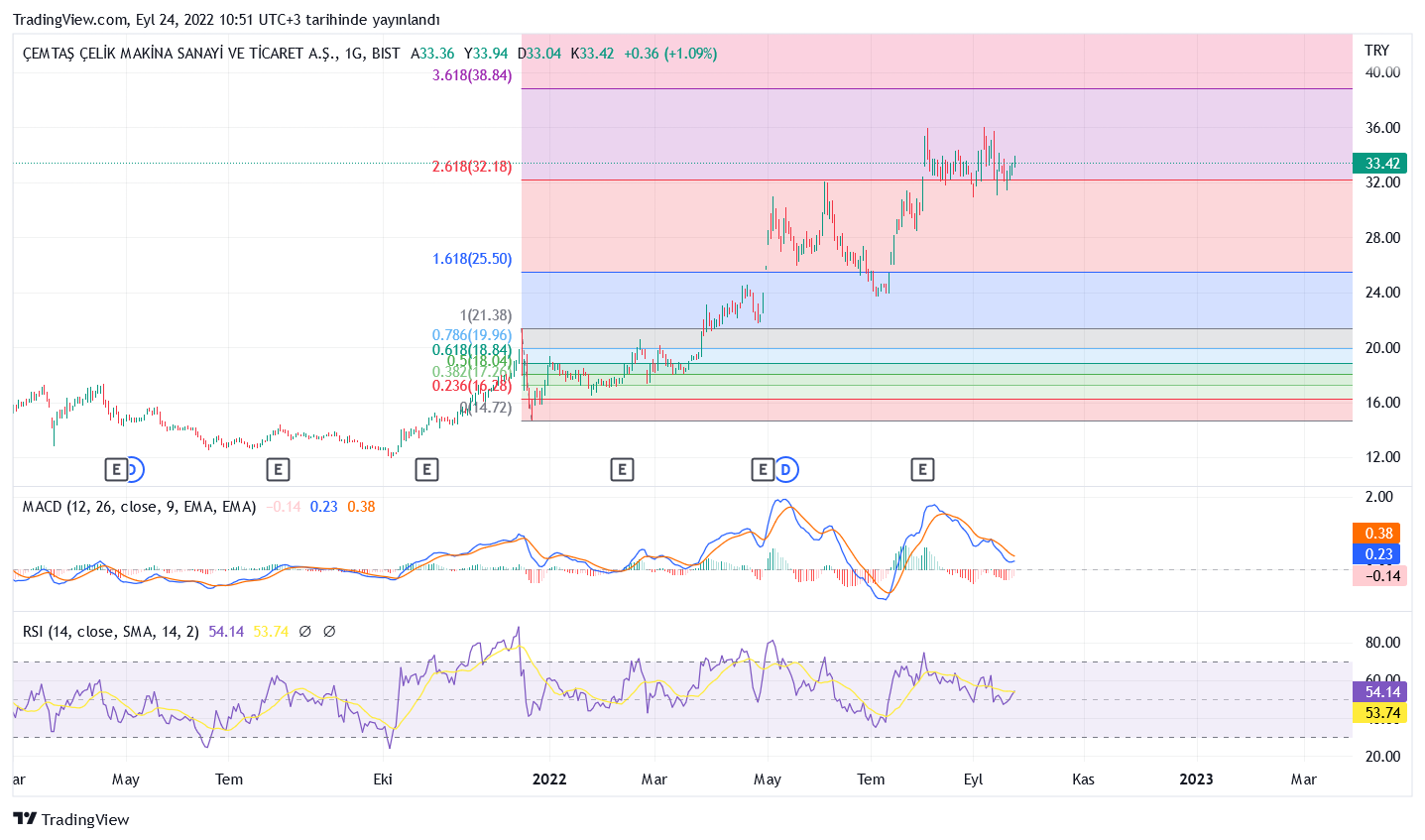Select the 3.618(38.84) Fibonacci label
The image size is (1425, 840).
tap(472, 75)
